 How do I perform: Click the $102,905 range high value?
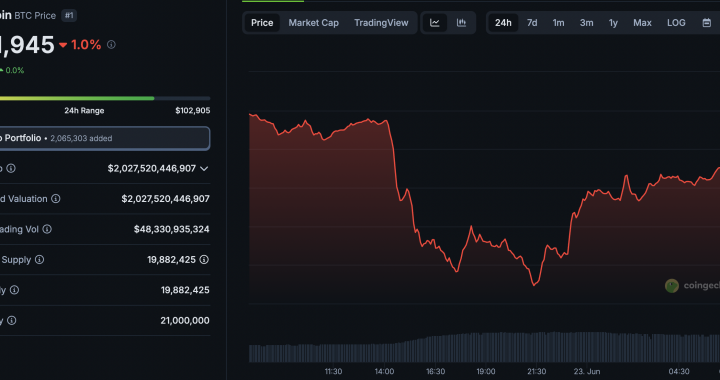click(x=192, y=111)
